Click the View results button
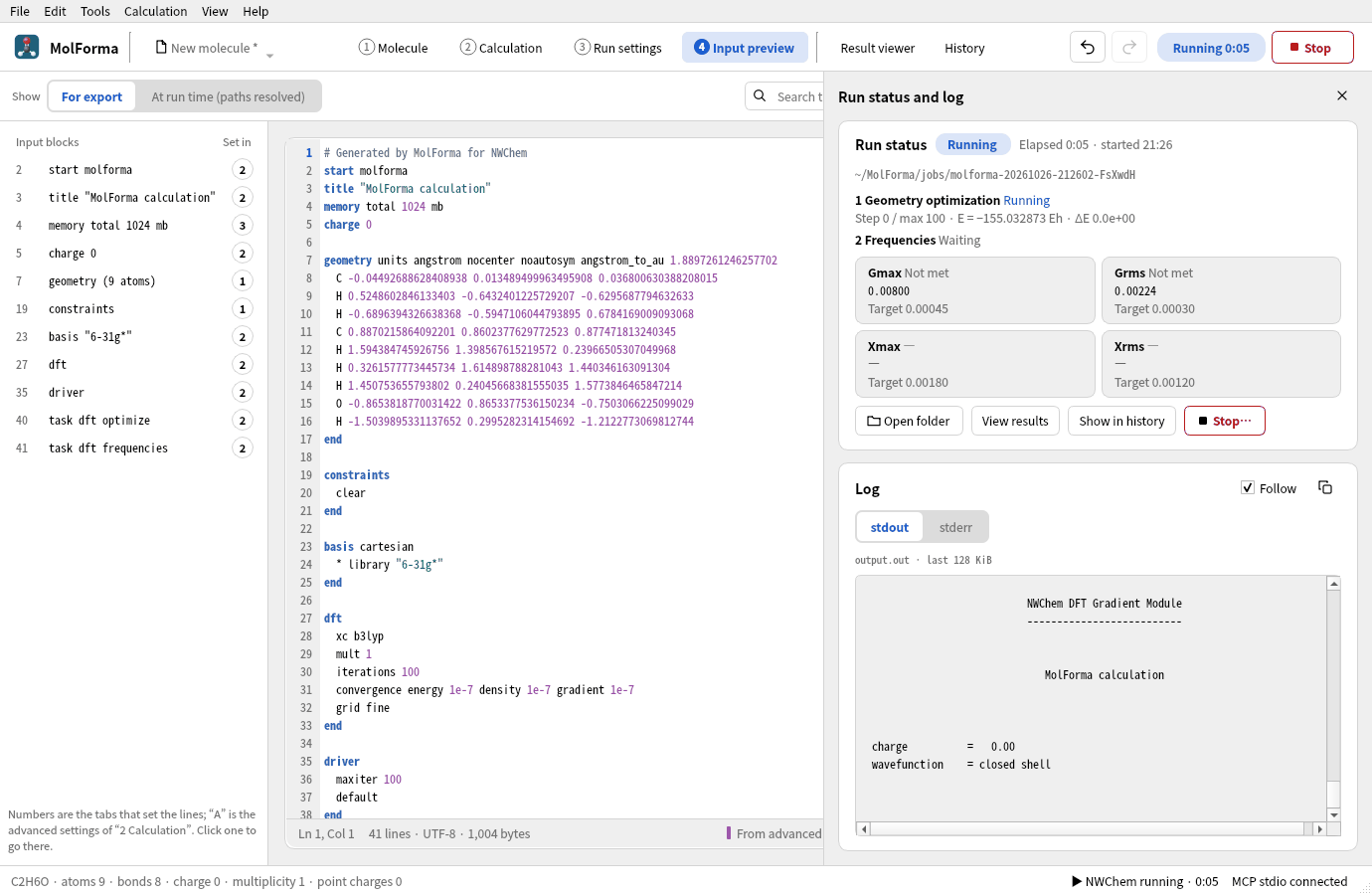The image size is (1372, 895). (x=1015, y=421)
